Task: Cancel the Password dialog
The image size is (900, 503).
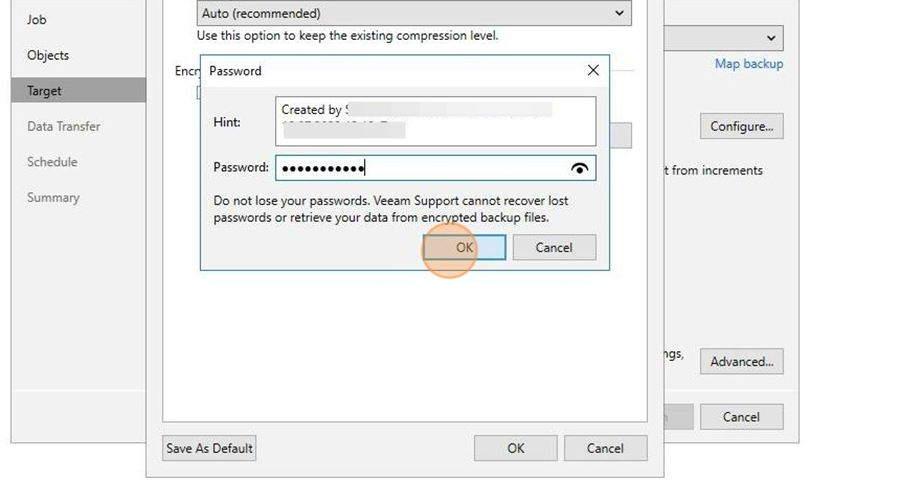Action: [554, 247]
